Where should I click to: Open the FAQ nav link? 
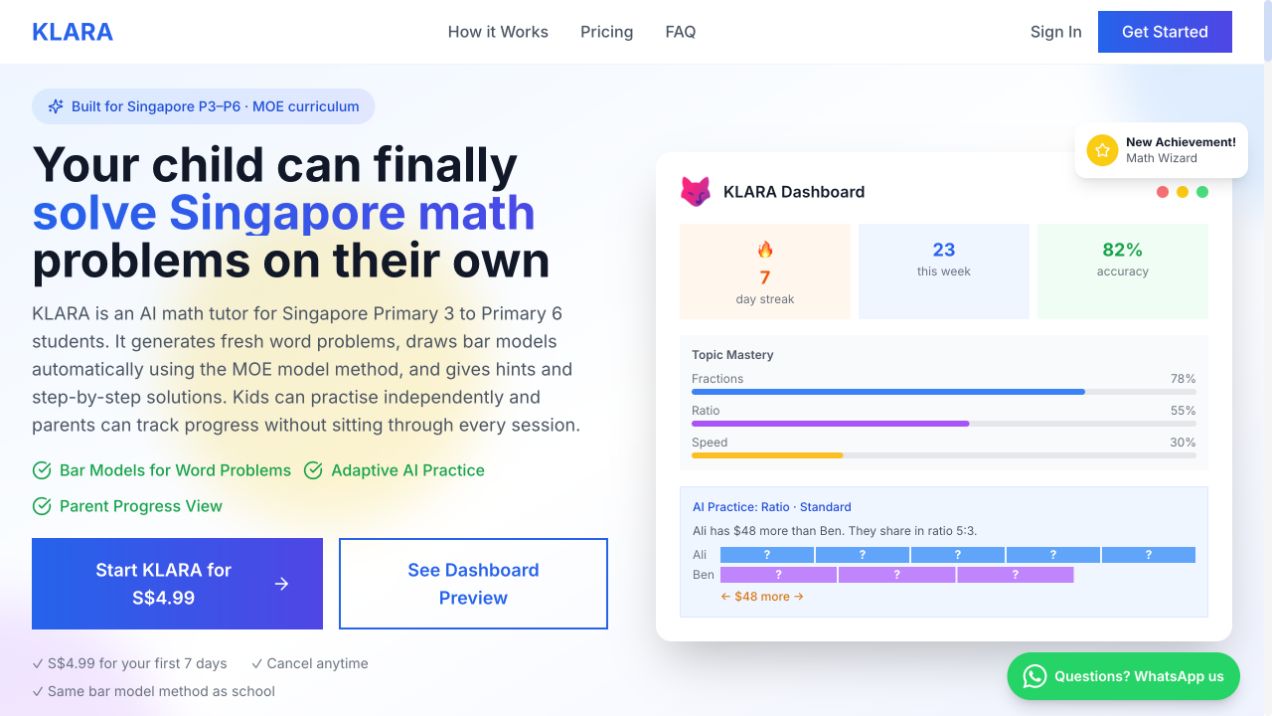click(x=680, y=32)
